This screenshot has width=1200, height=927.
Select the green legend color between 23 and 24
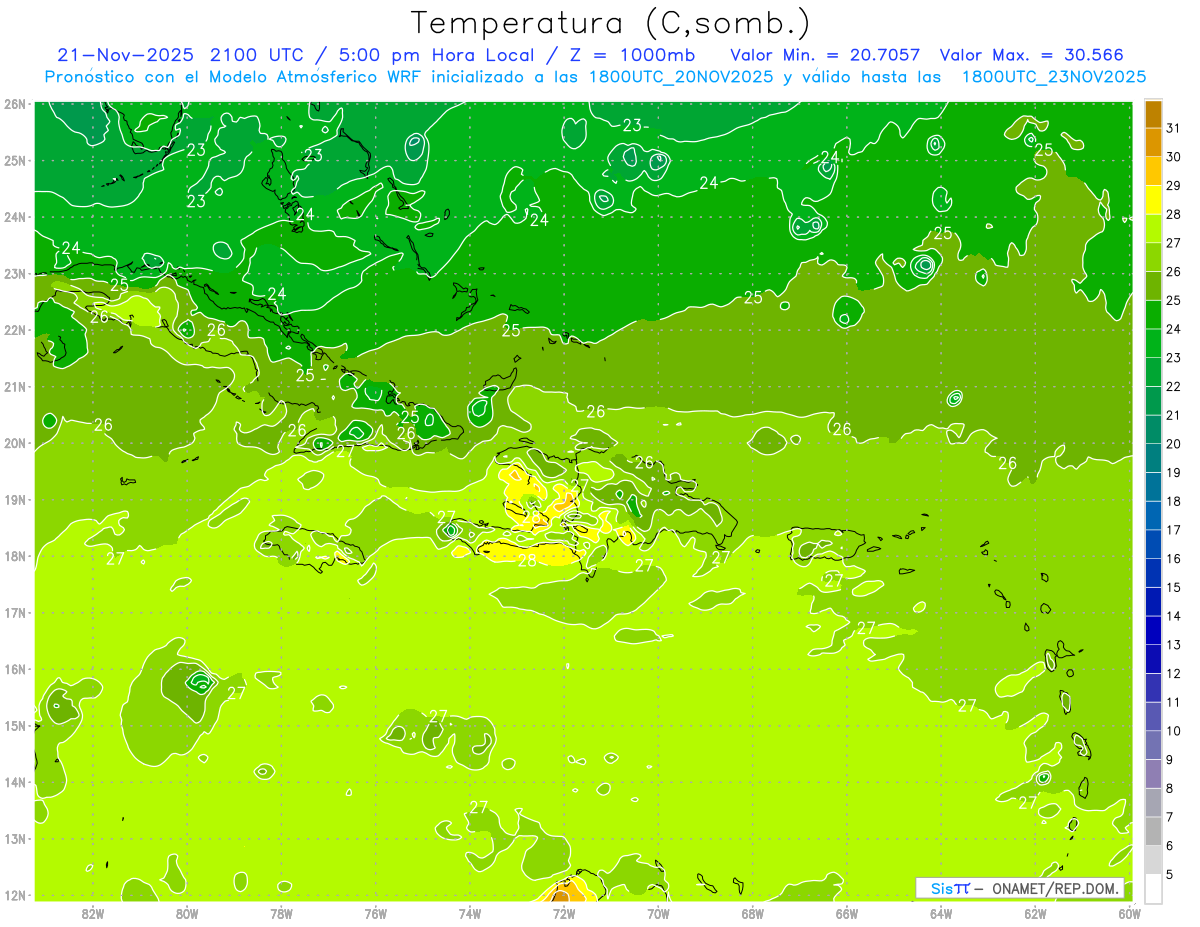[x=1153, y=344]
